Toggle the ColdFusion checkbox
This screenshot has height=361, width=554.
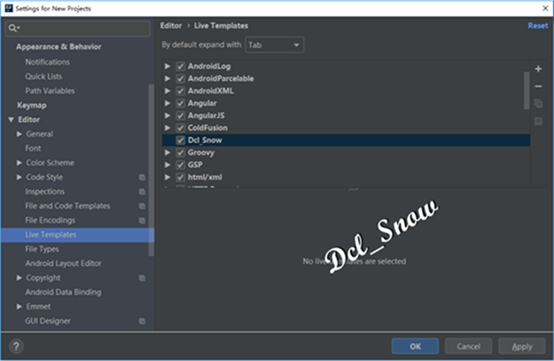coord(181,128)
